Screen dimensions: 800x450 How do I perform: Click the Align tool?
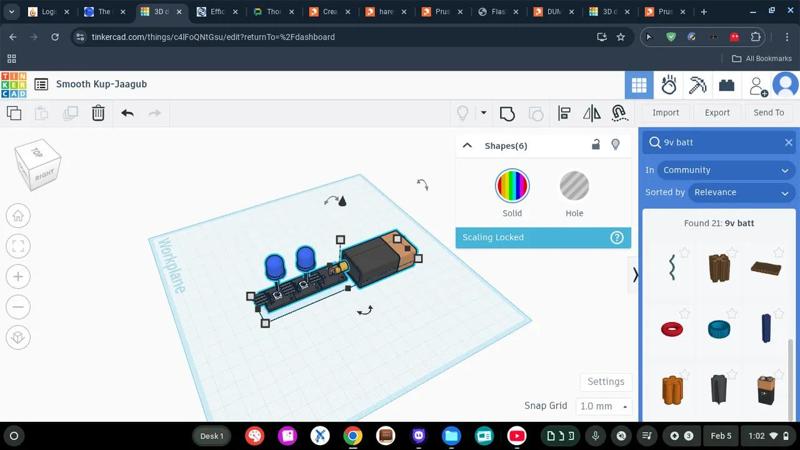click(x=564, y=113)
